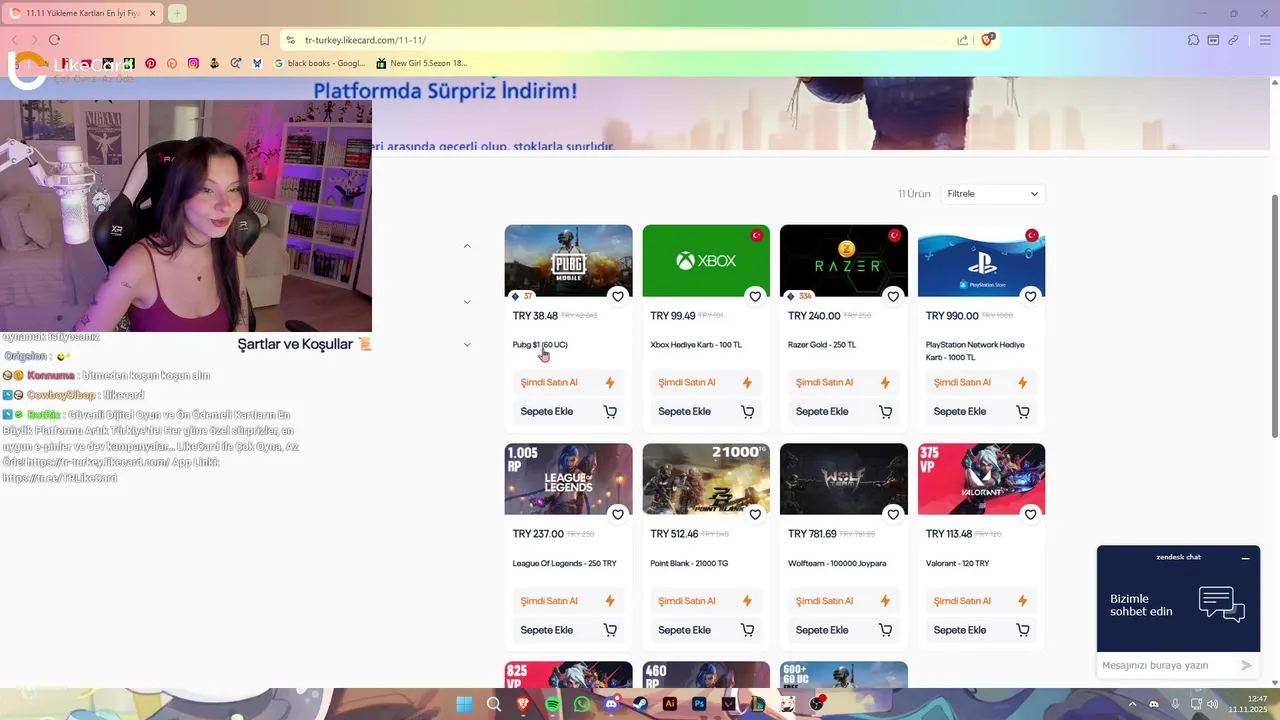The width and height of the screenshot is (1280, 720).
Task: Open the New Girl 5.Sezon bookmark
Action: pos(422,63)
